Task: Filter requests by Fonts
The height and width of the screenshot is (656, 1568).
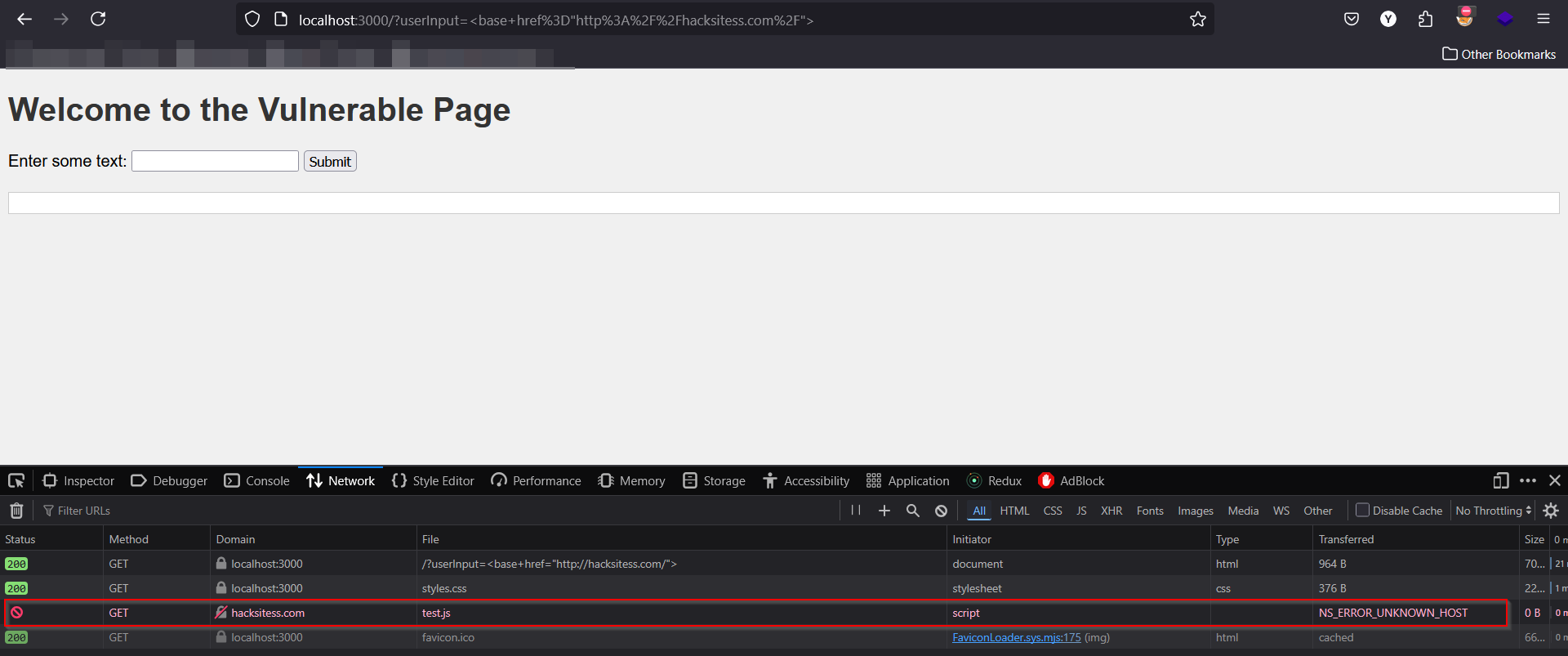Action: pyautogui.click(x=1150, y=511)
